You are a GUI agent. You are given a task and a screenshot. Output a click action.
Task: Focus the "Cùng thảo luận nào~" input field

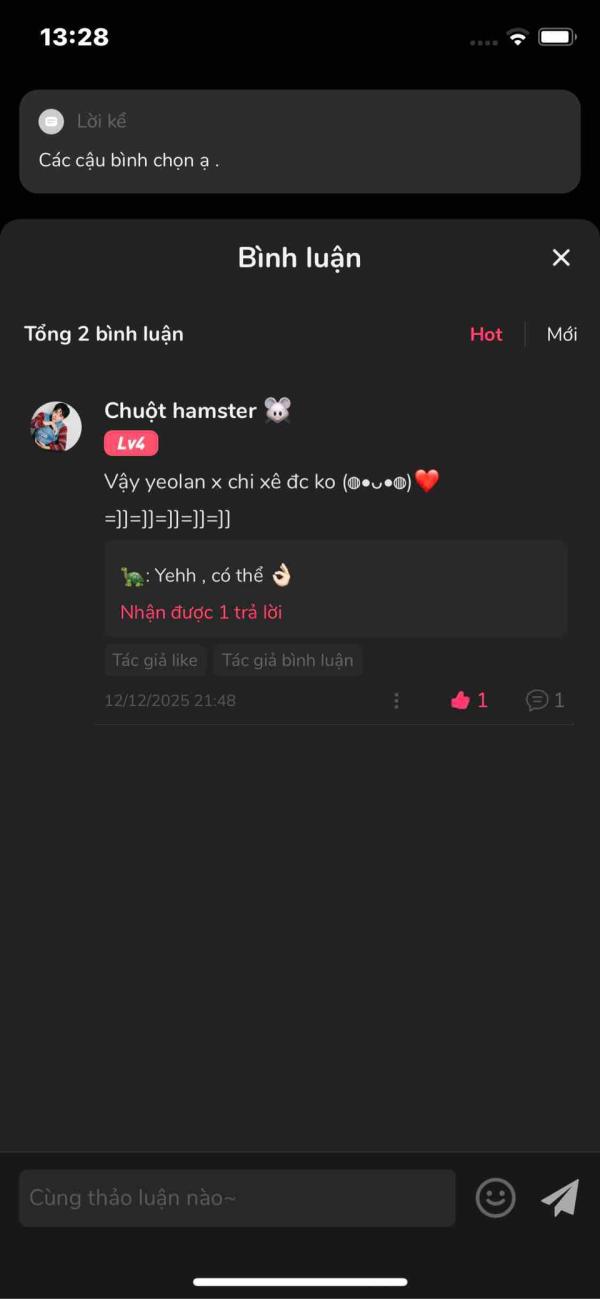tap(237, 1198)
